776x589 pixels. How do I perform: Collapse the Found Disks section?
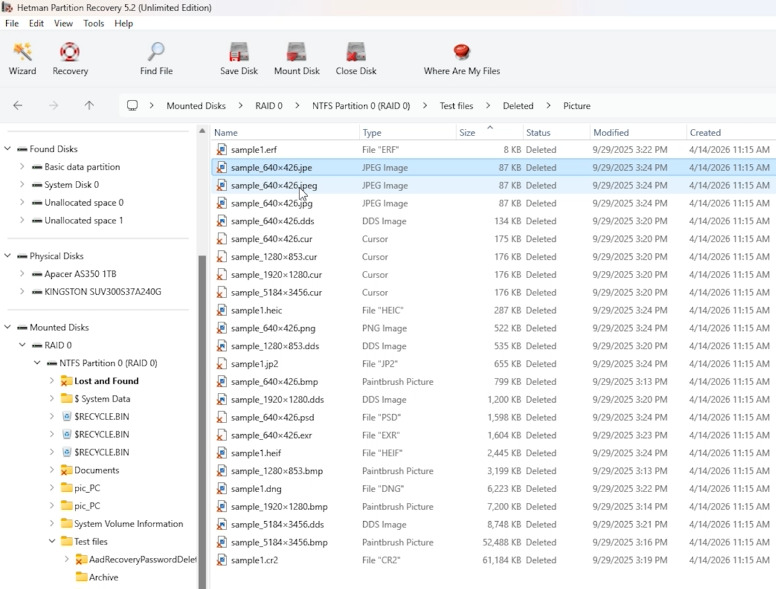(x=7, y=148)
